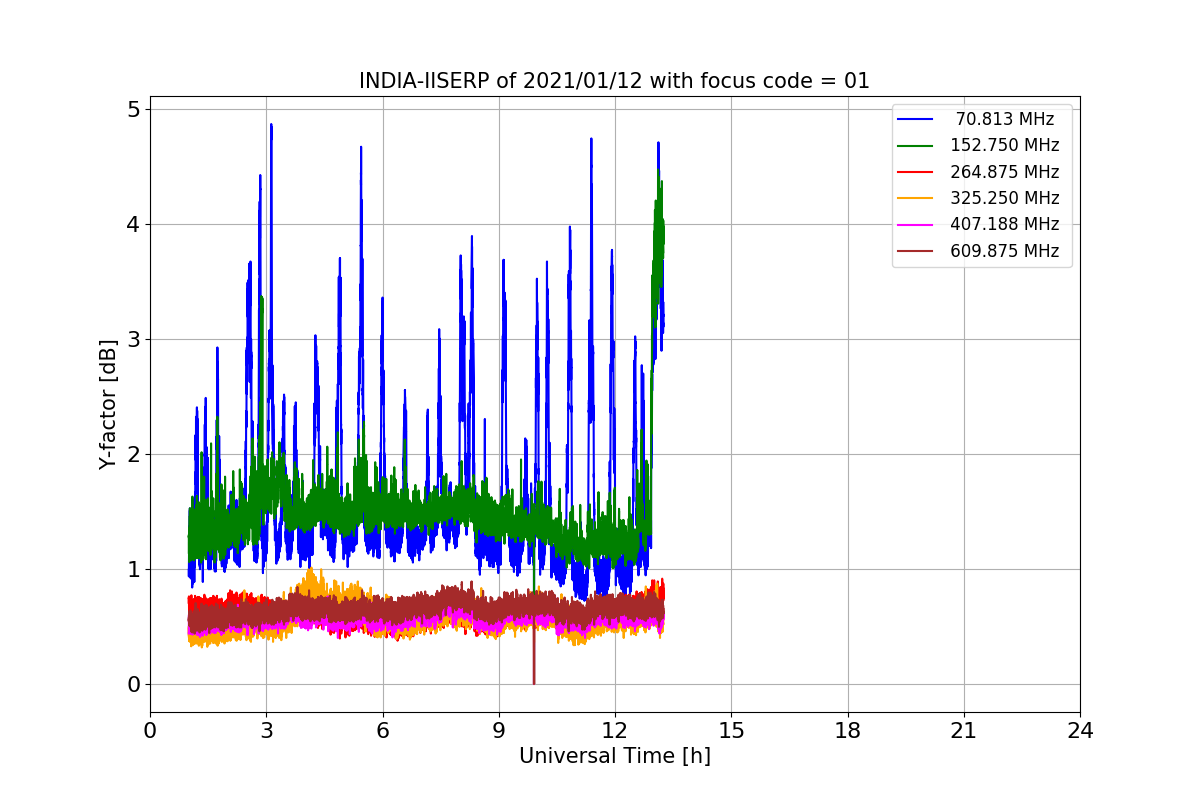Click the x-axis tick label '24'
This screenshot has width=1200, height=800.
[1080, 731]
